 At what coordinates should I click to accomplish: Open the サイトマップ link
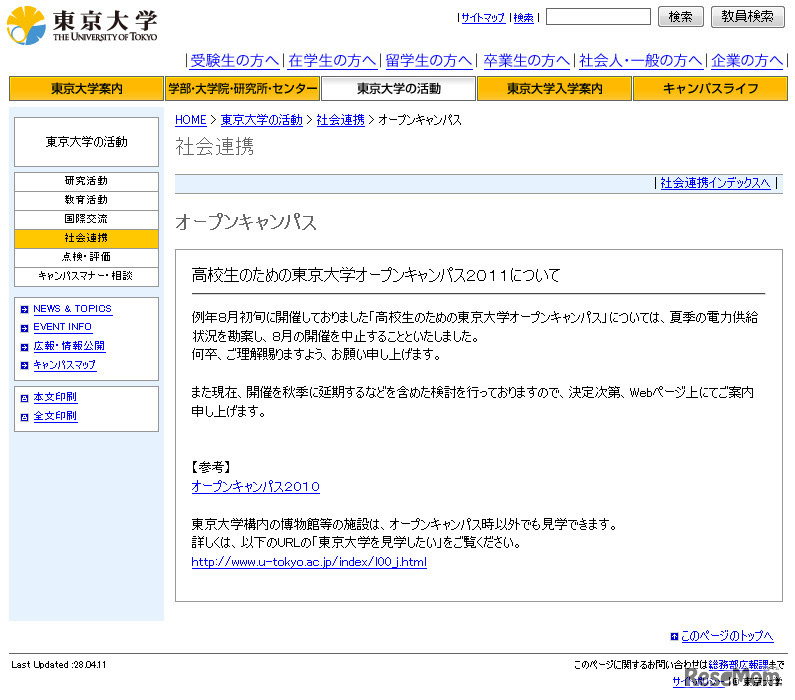(x=483, y=18)
